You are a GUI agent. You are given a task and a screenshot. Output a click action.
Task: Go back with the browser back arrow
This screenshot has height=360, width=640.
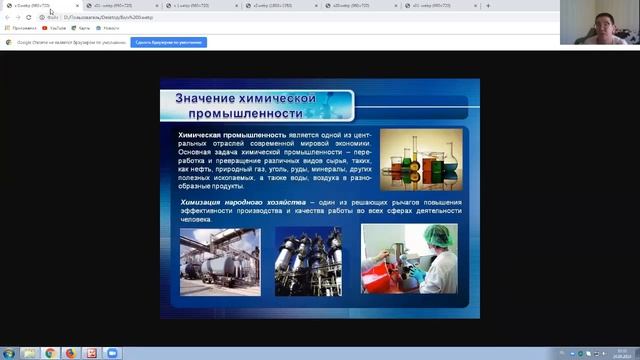7,18
